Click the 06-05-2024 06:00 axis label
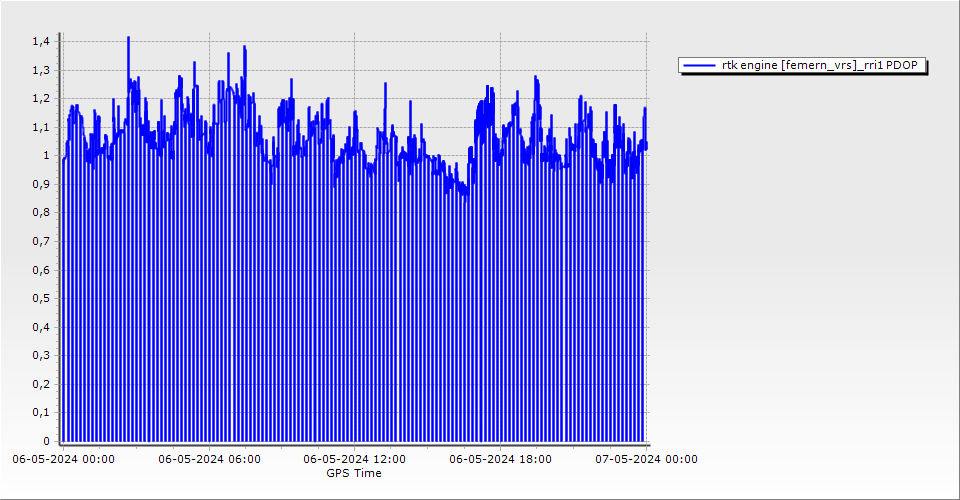Image resolution: width=960 pixels, height=500 pixels. coord(210,459)
